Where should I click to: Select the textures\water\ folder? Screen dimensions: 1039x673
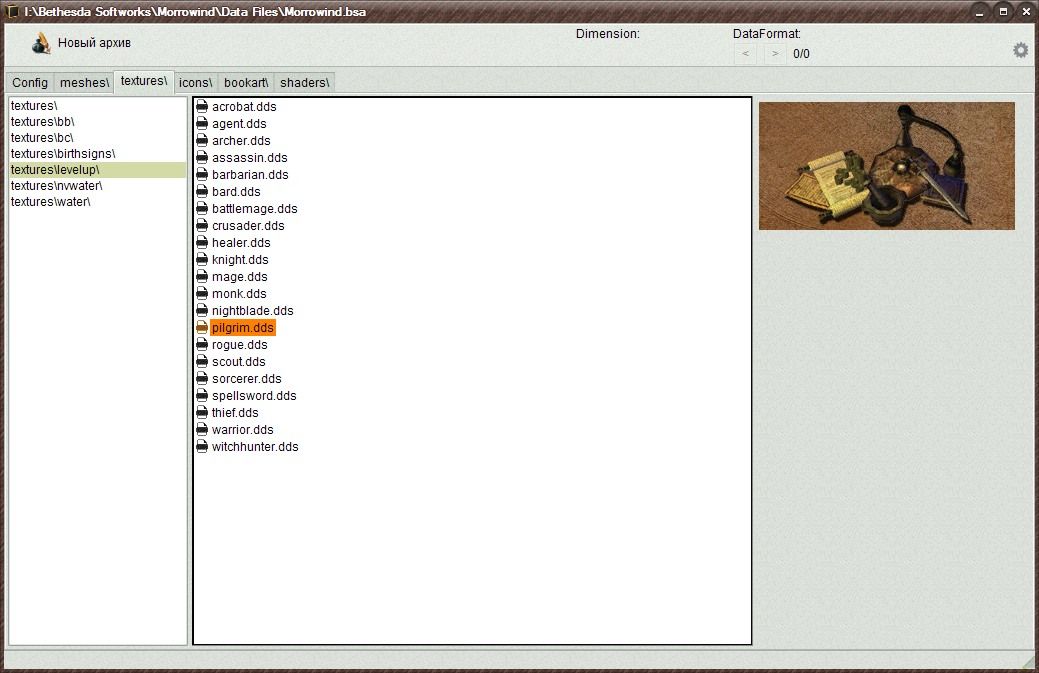tap(97, 201)
